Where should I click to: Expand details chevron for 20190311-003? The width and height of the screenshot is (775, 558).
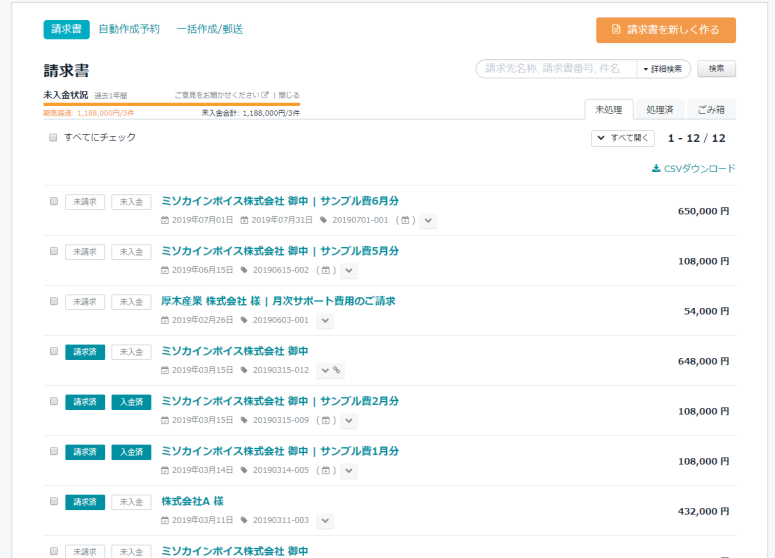tap(325, 520)
